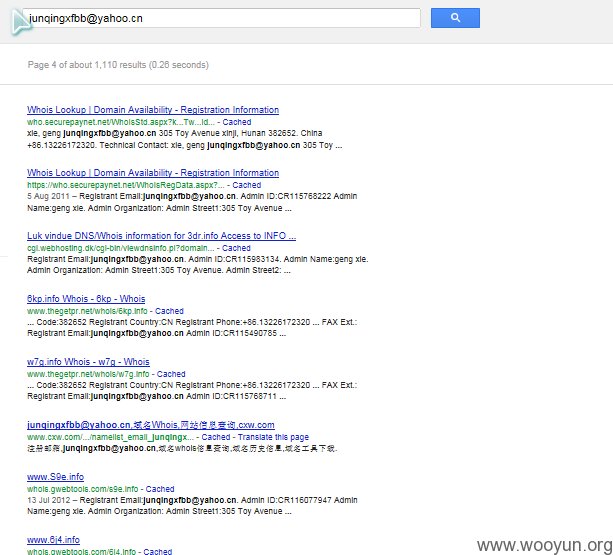This screenshot has height=555, width=613.
Task: Click green URL whois.gwebtools.com/6j4.info
Action: click(81, 551)
